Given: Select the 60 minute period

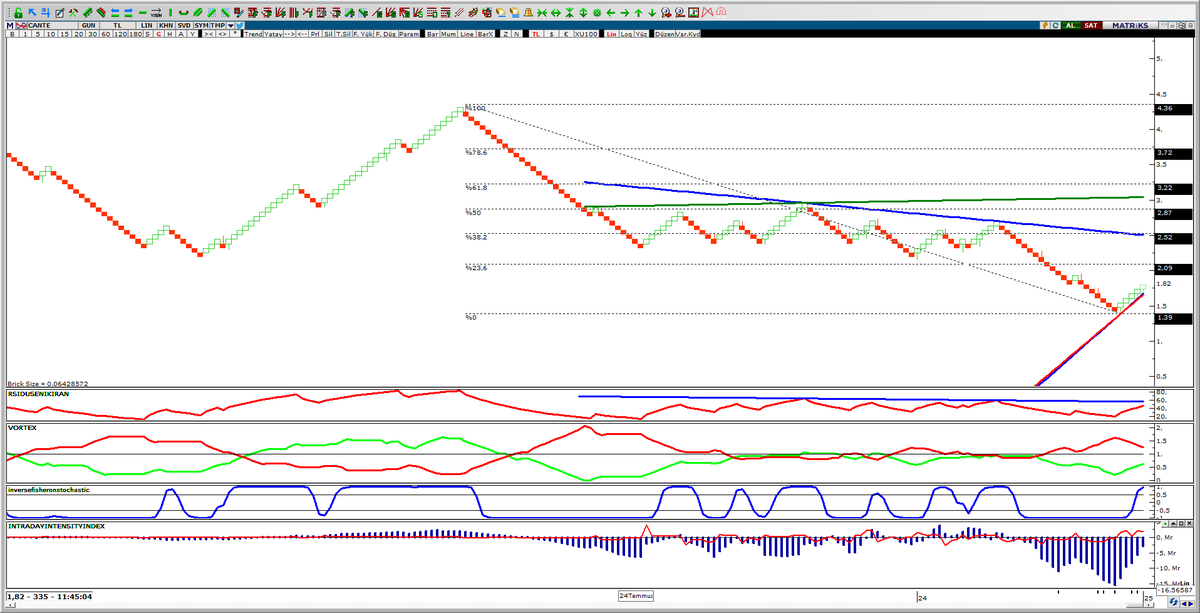Looking at the screenshot, I should click(x=106, y=34).
